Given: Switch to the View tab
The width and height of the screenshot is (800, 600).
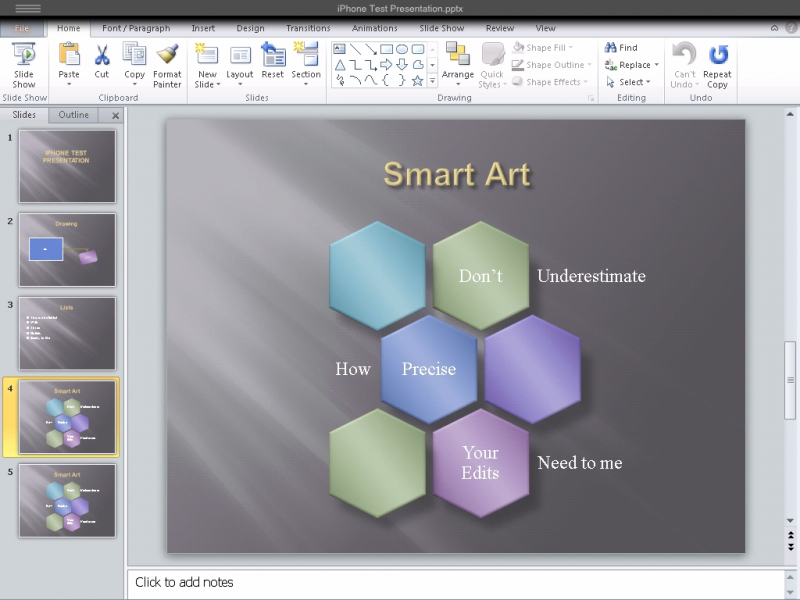Looking at the screenshot, I should [545, 28].
